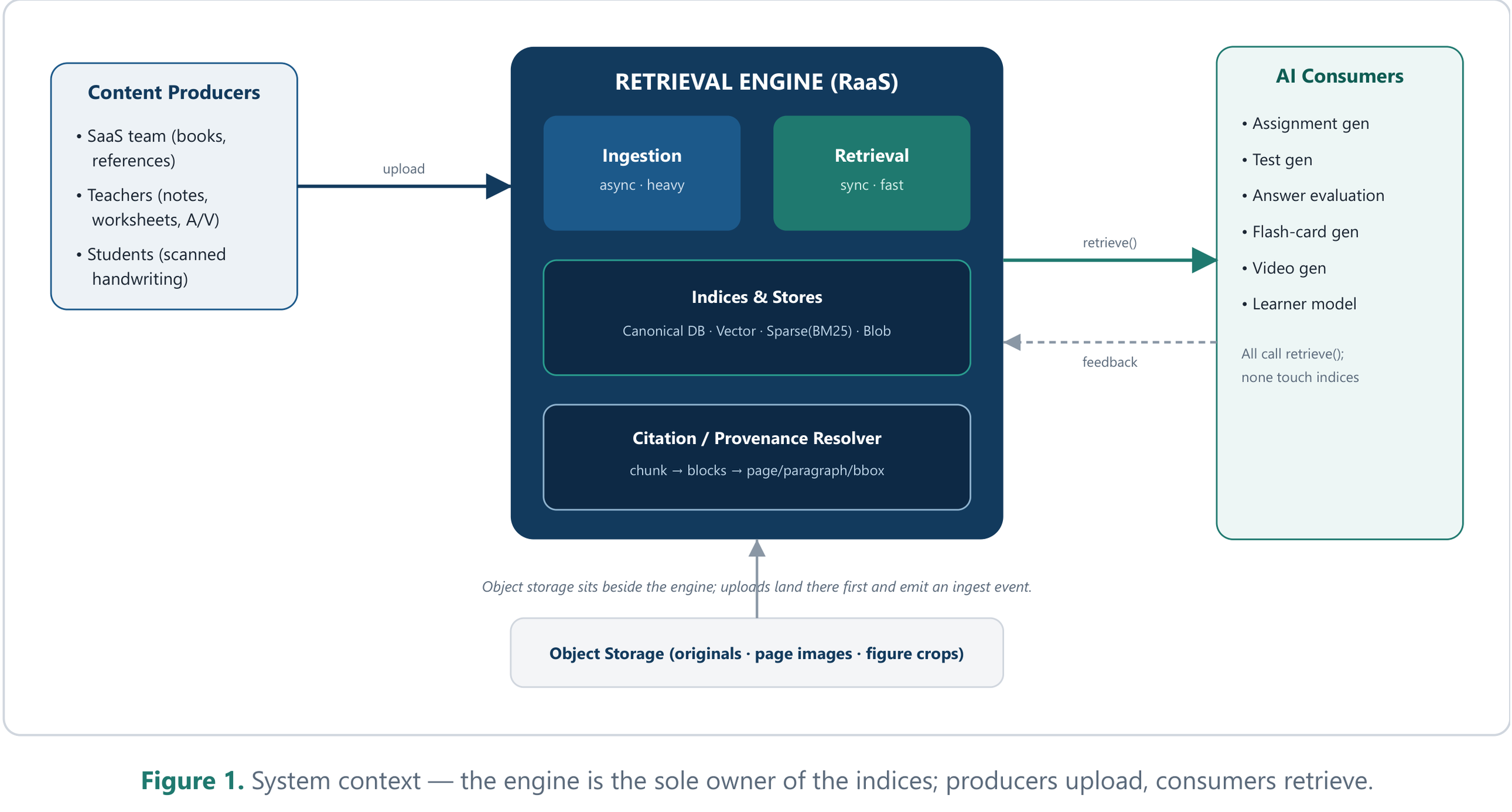Screen dimensions: 1512x812
Task: Select the Citation / Provenance Resolver block
Action: [757, 457]
